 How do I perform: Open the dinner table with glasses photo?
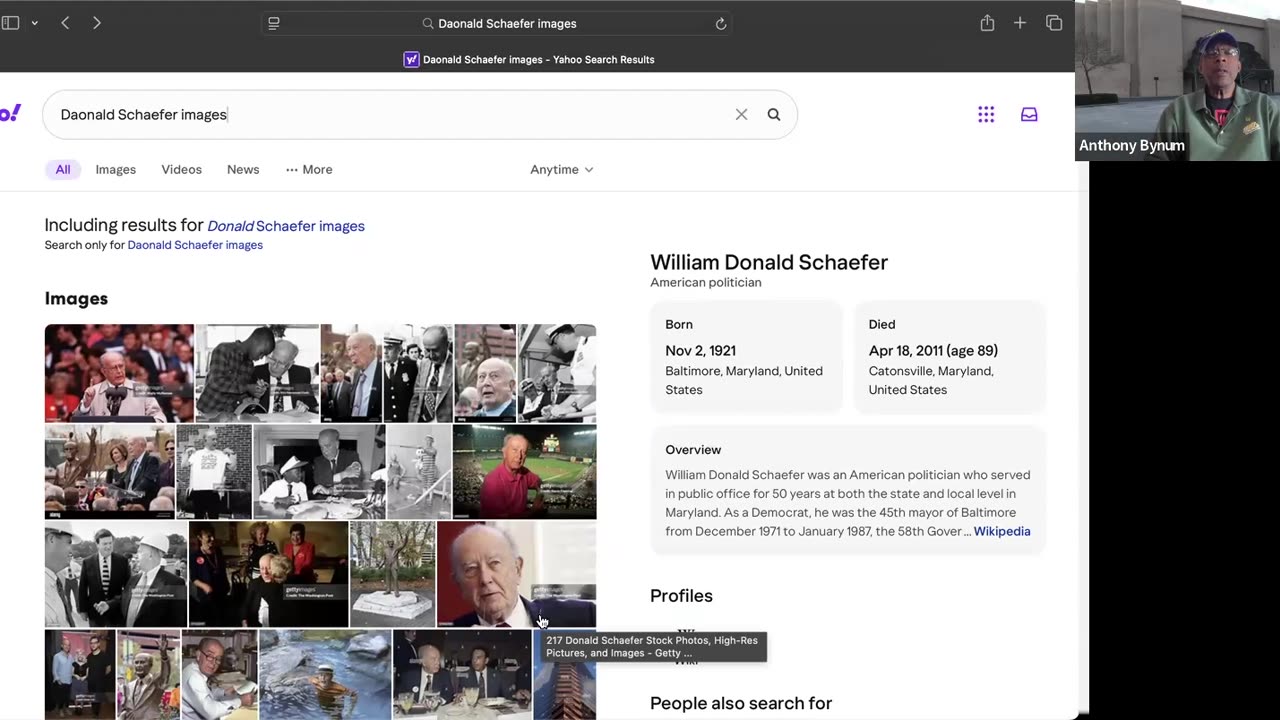tap(462, 674)
